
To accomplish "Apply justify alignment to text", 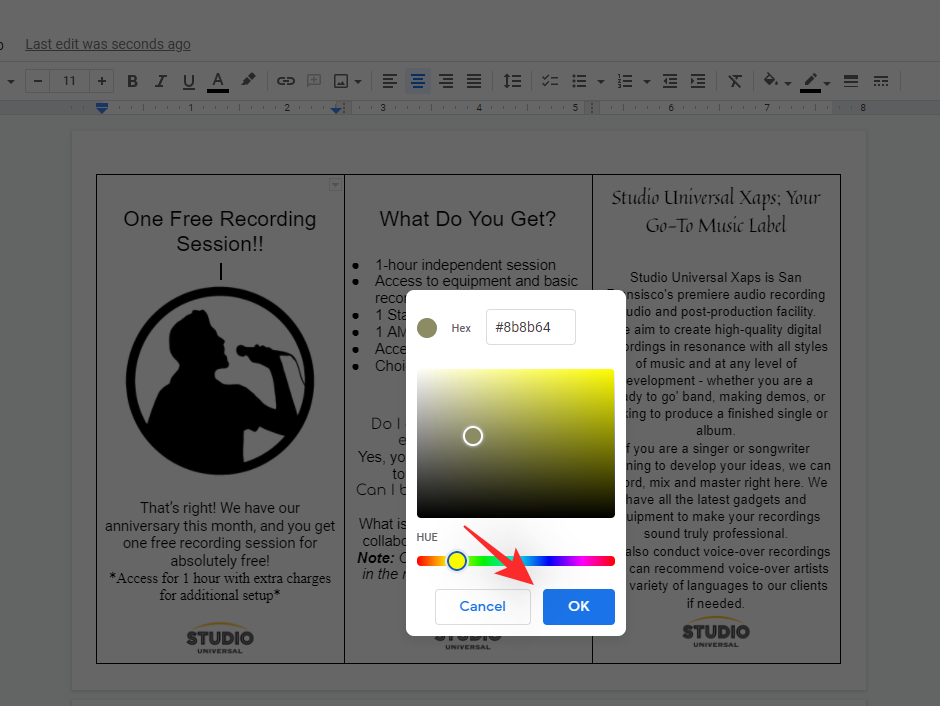I will 474,81.
